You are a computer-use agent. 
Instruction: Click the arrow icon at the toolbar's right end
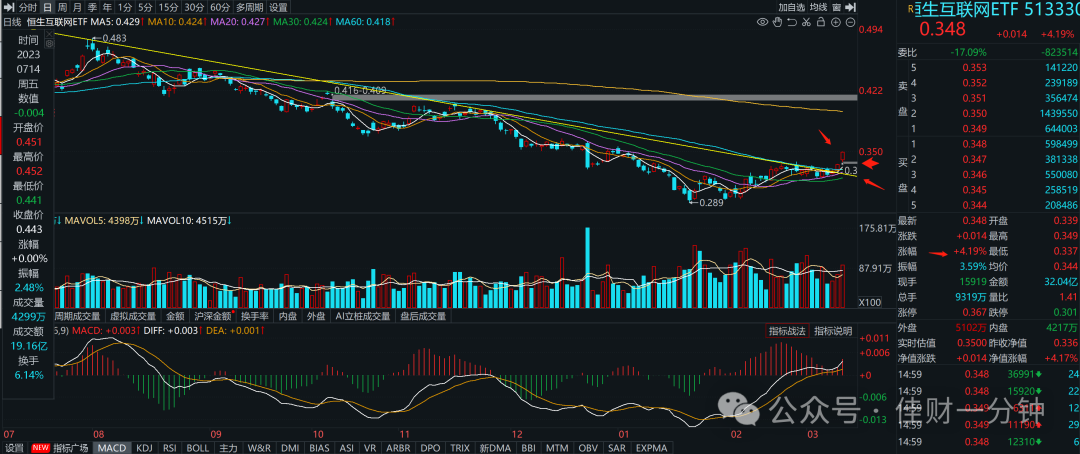pyautogui.click(x=850, y=8)
